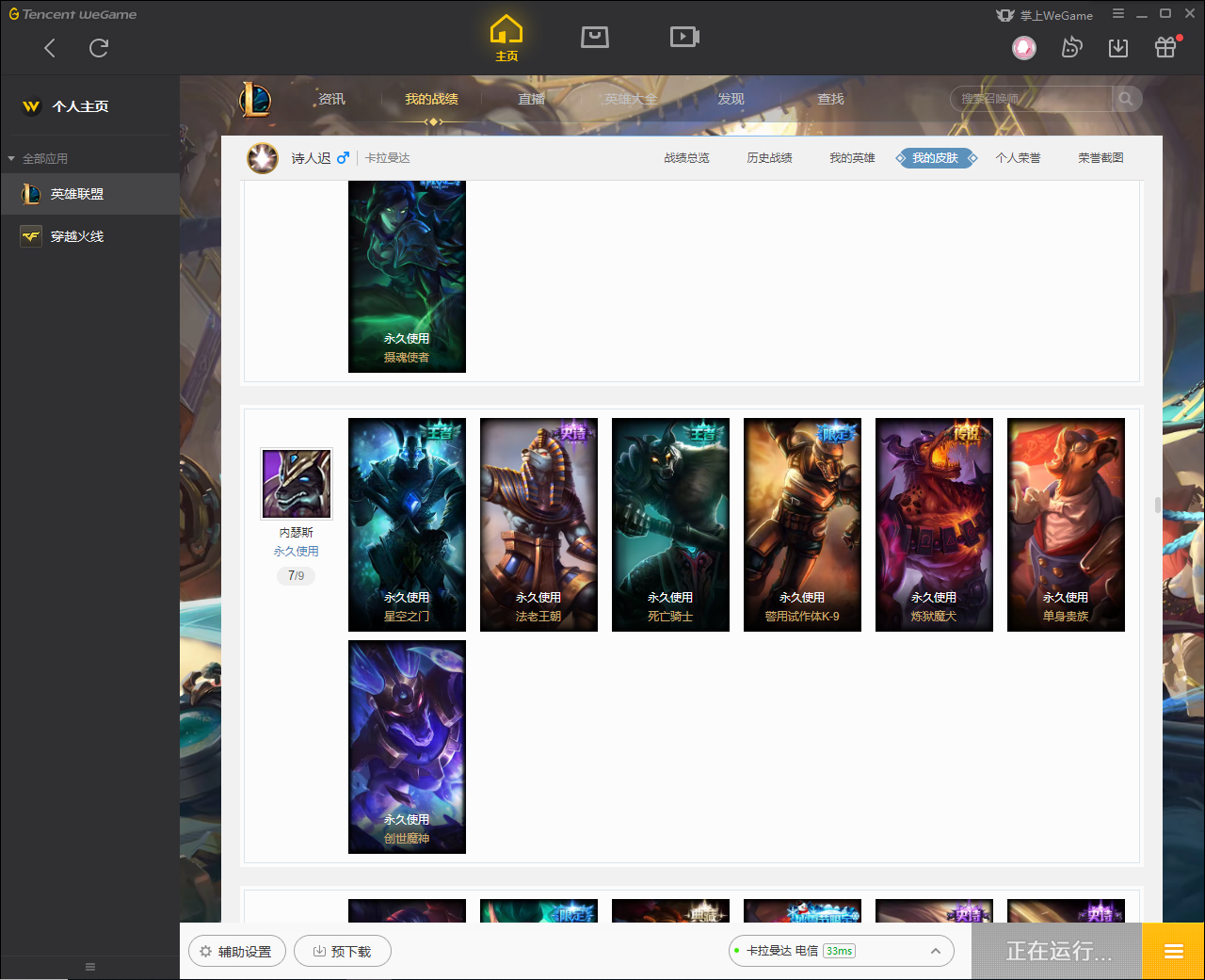1205x980 pixels.
Task: Open the video playback icon
Action: (684, 37)
